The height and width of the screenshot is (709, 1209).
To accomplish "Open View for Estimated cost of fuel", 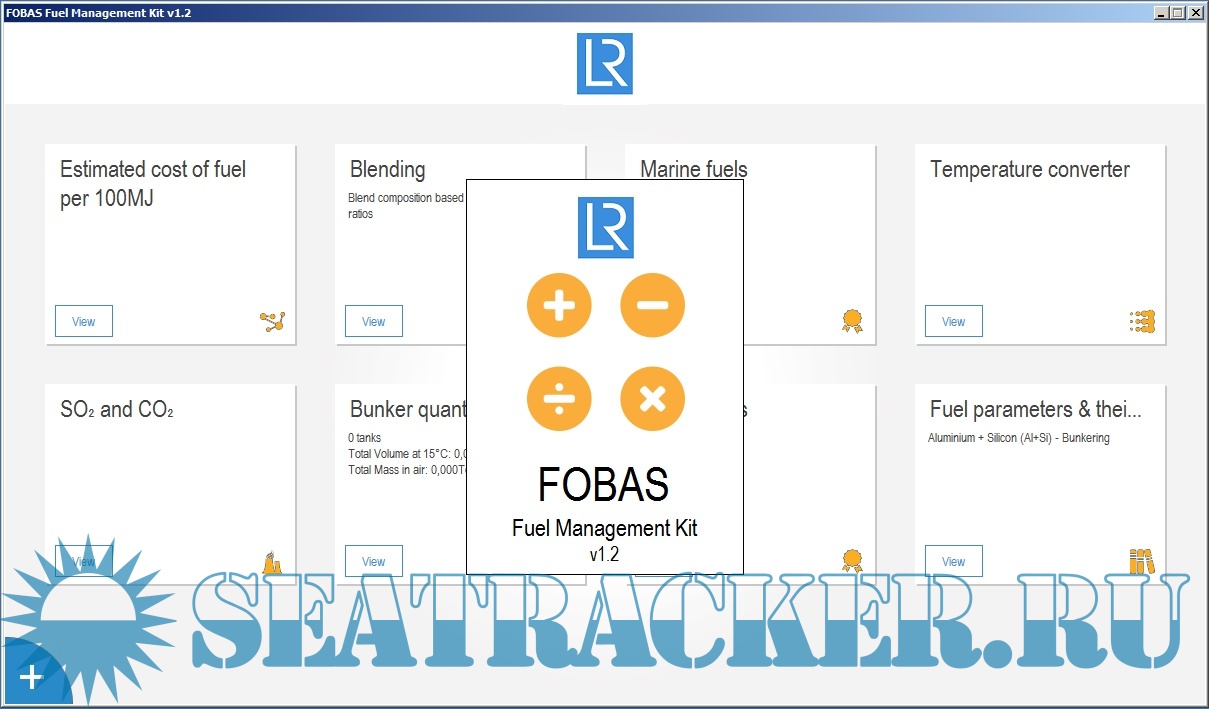I will (x=84, y=321).
